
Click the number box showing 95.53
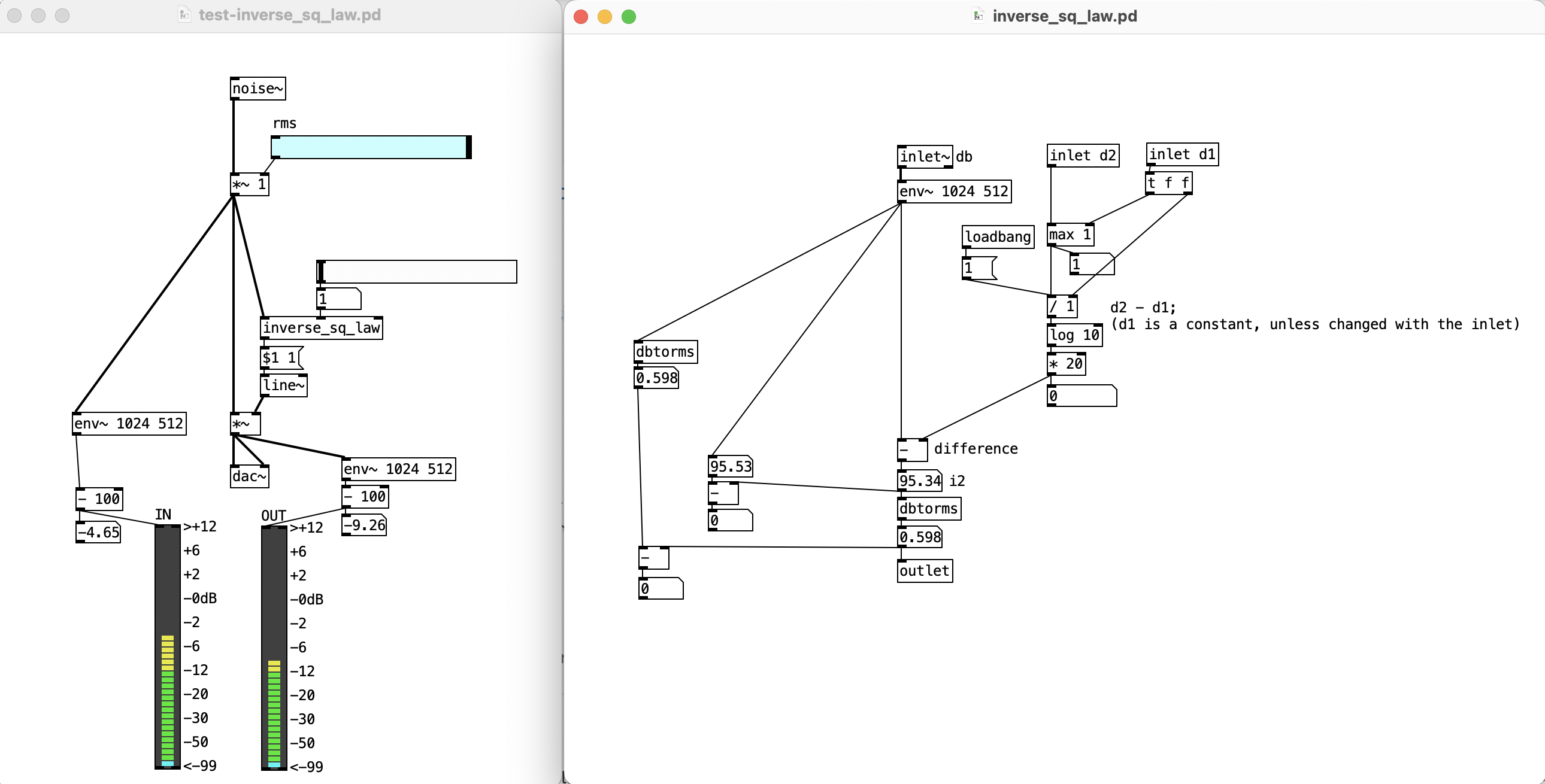[x=731, y=466]
